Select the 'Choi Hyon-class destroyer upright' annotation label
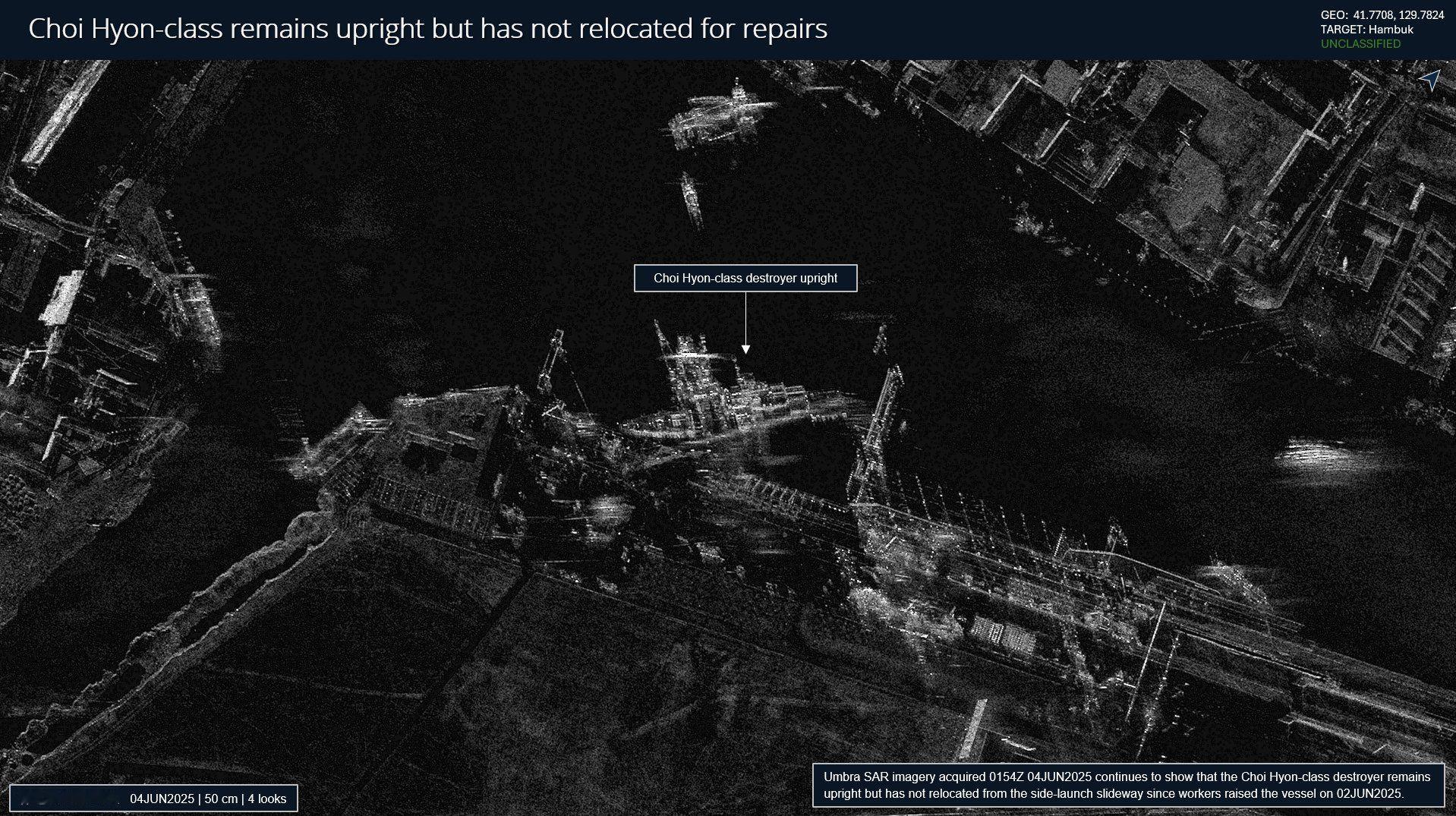 click(x=745, y=278)
